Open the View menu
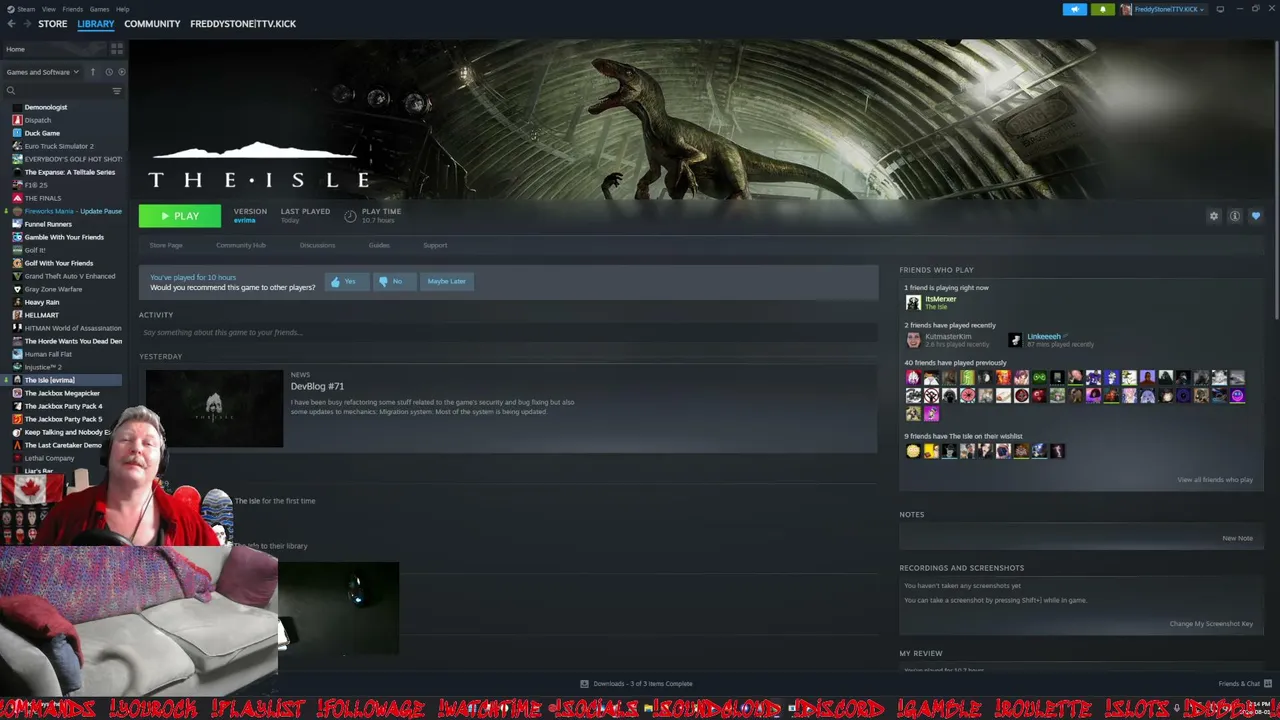Image resolution: width=1280 pixels, height=720 pixels. pos(49,9)
